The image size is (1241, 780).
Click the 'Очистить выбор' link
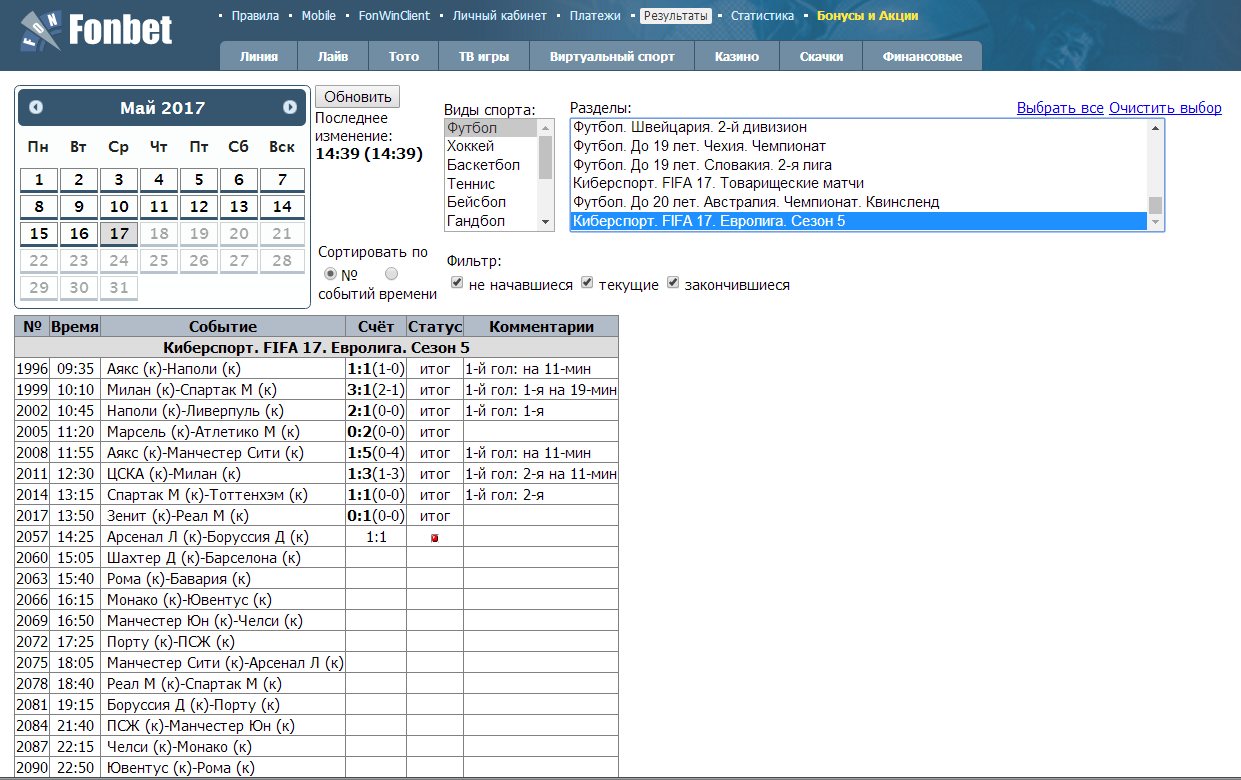coord(1165,108)
